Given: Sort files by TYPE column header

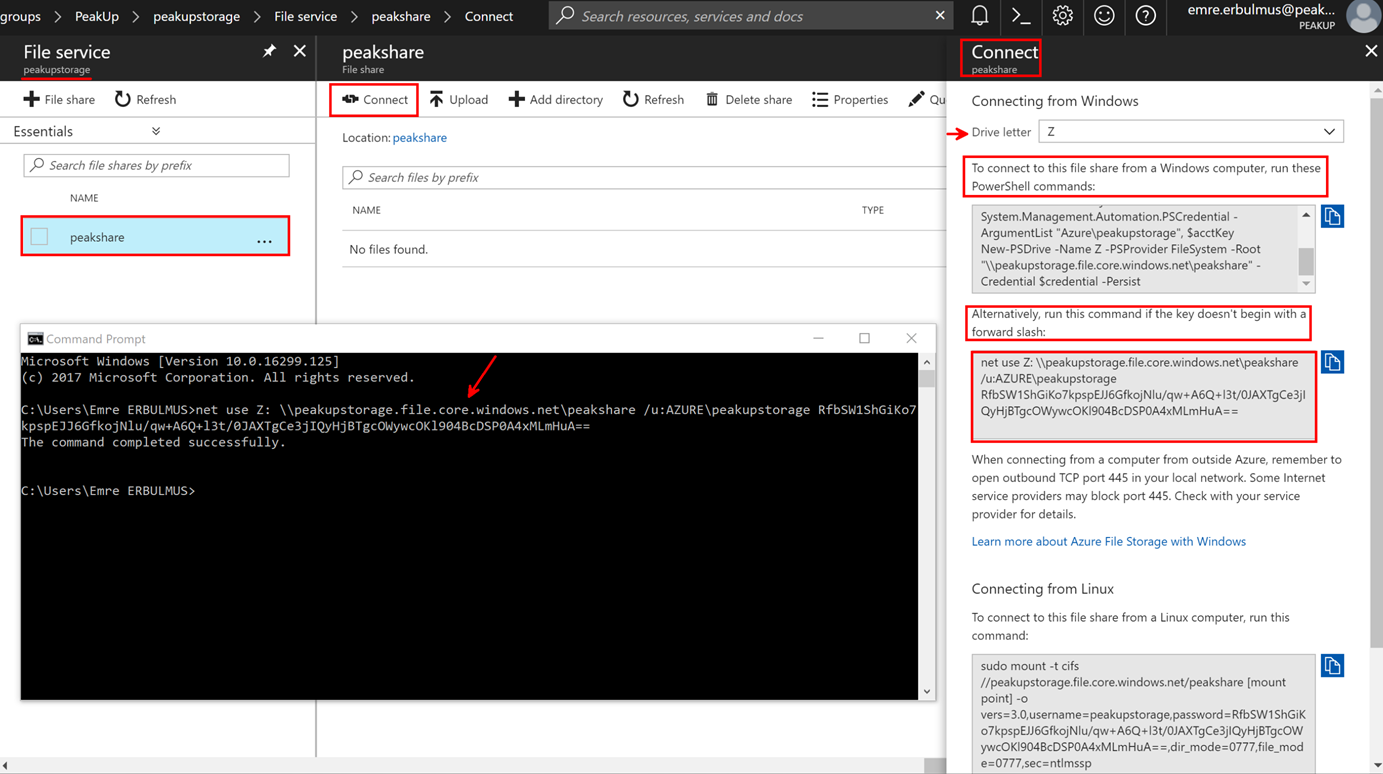Looking at the screenshot, I should coord(873,210).
